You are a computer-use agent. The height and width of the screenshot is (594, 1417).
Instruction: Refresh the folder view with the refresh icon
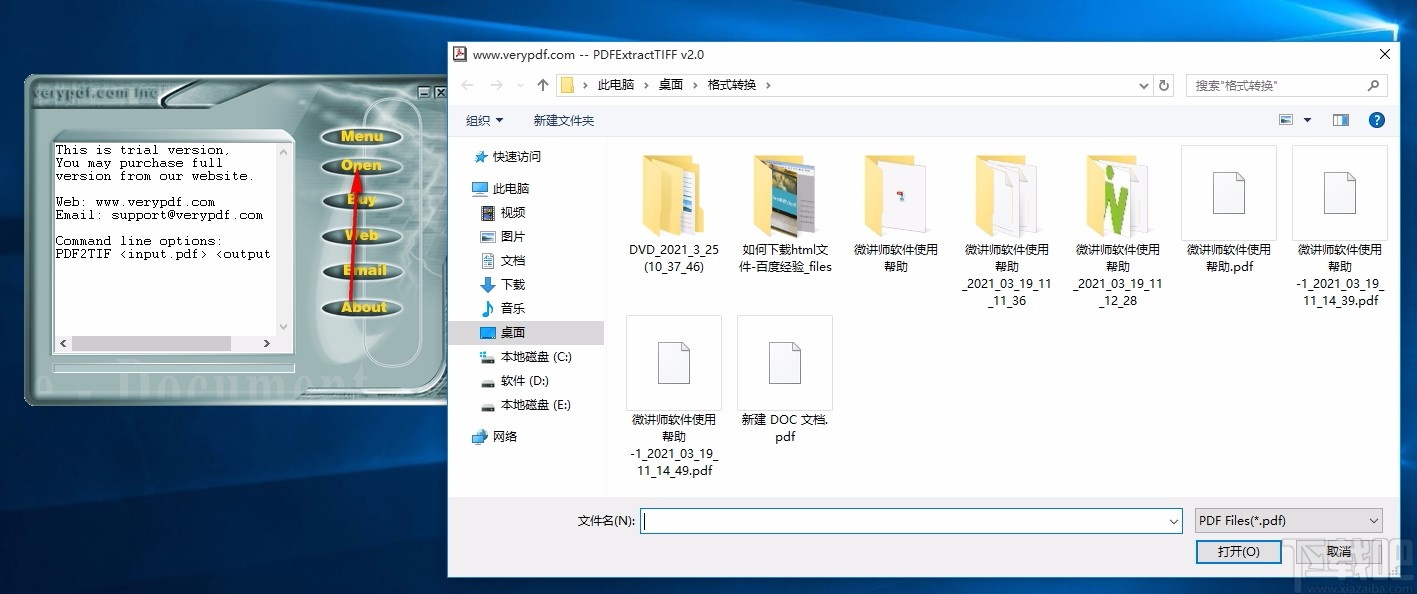(1163, 85)
